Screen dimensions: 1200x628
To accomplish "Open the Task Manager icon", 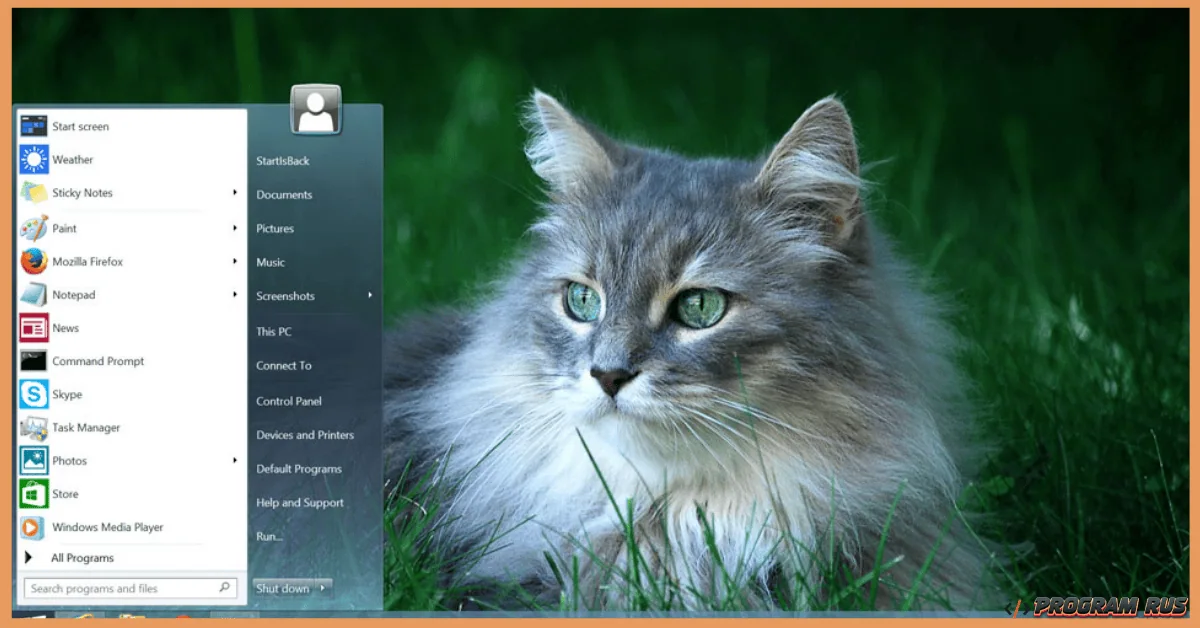I will pos(34,428).
